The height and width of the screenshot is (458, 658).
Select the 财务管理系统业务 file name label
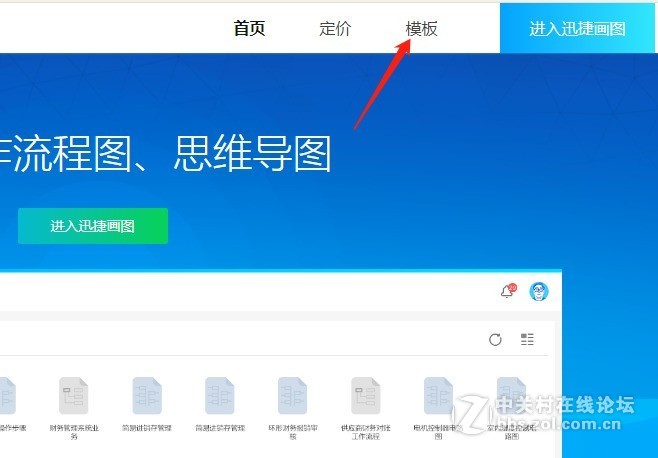click(x=74, y=432)
